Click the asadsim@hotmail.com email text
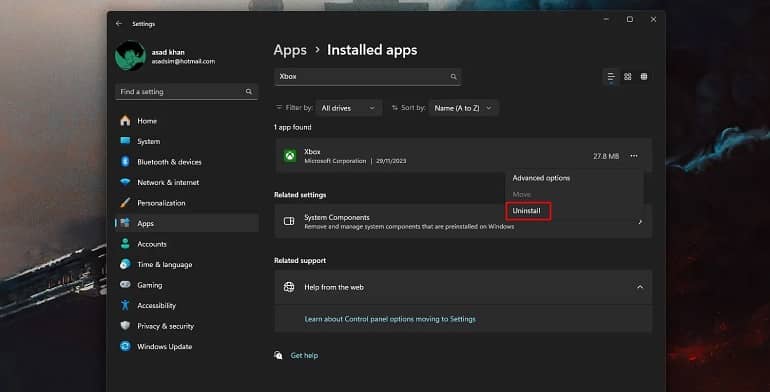This screenshot has width=770, height=392. click(x=183, y=61)
